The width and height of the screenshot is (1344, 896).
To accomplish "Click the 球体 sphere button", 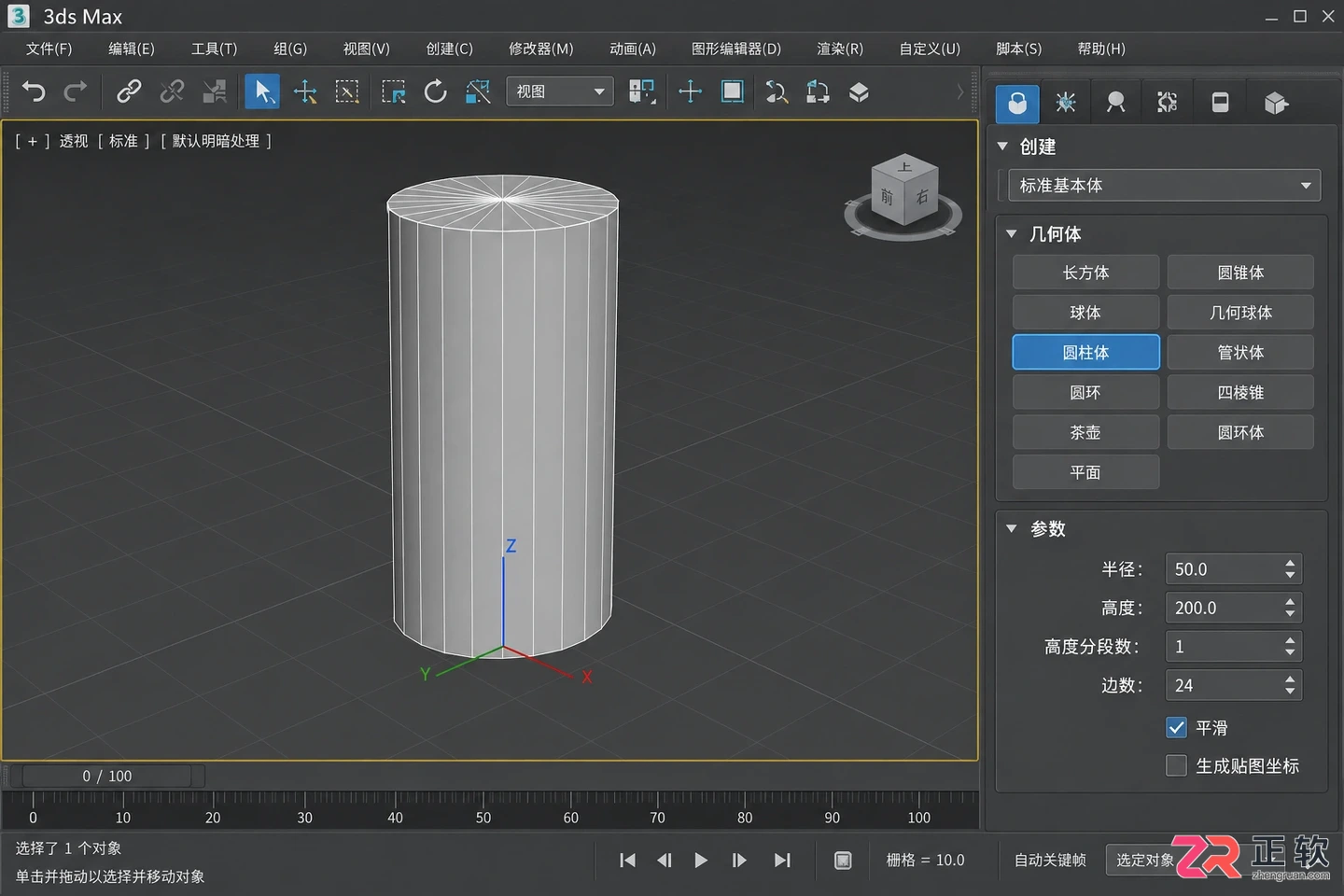I will click(1085, 313).
